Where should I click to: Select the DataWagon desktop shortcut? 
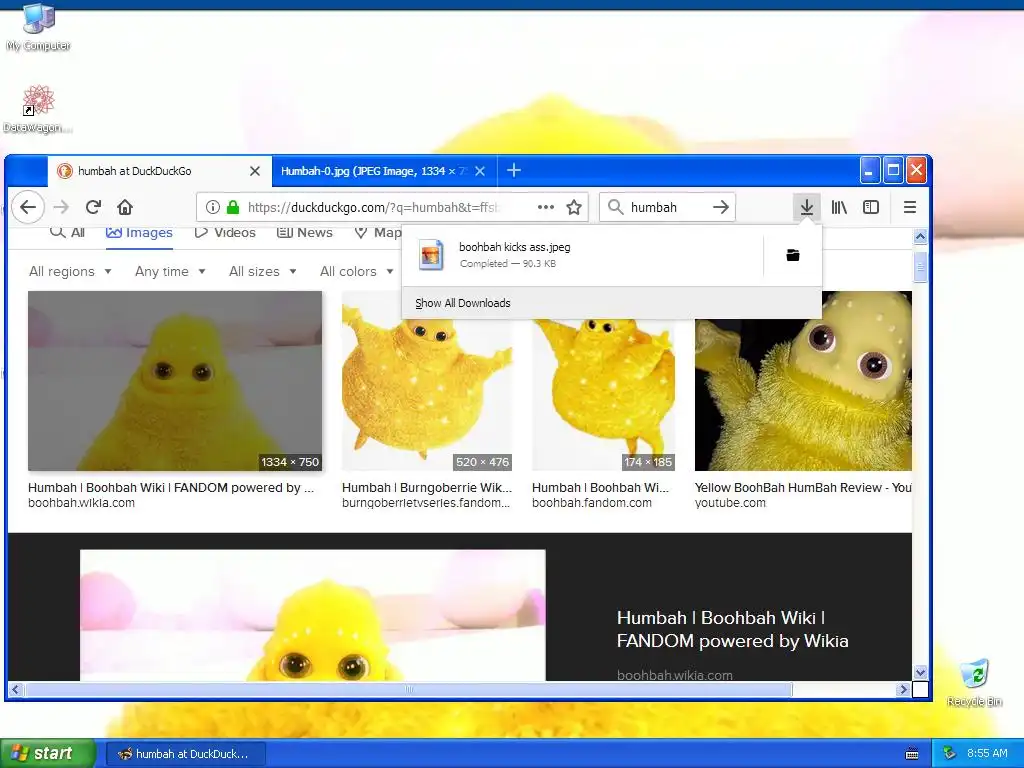point(38,109)
